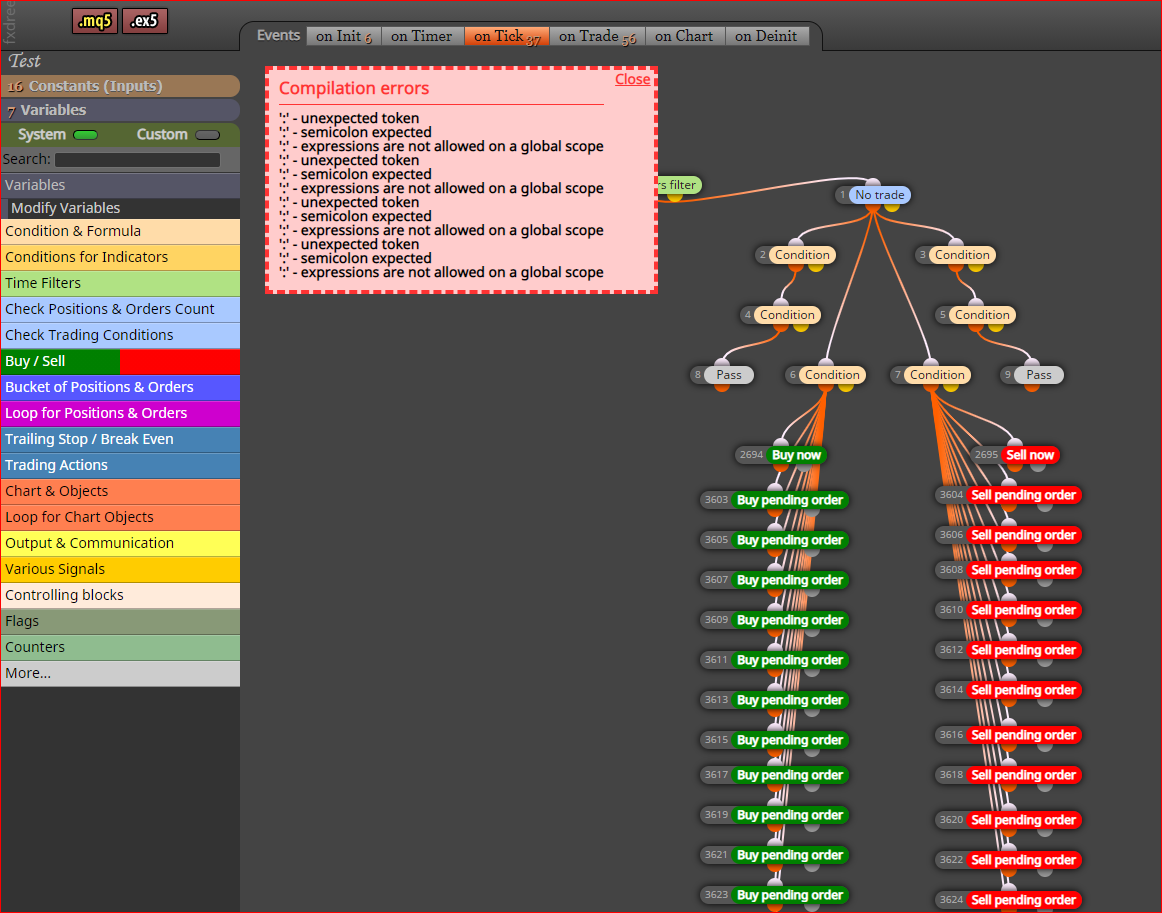Open the Various Signals category

(x=120, y=568)
